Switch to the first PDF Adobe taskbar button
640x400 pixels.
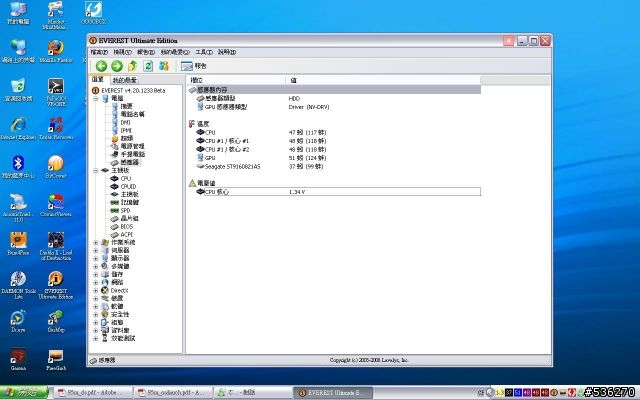(x=93, y=393)
